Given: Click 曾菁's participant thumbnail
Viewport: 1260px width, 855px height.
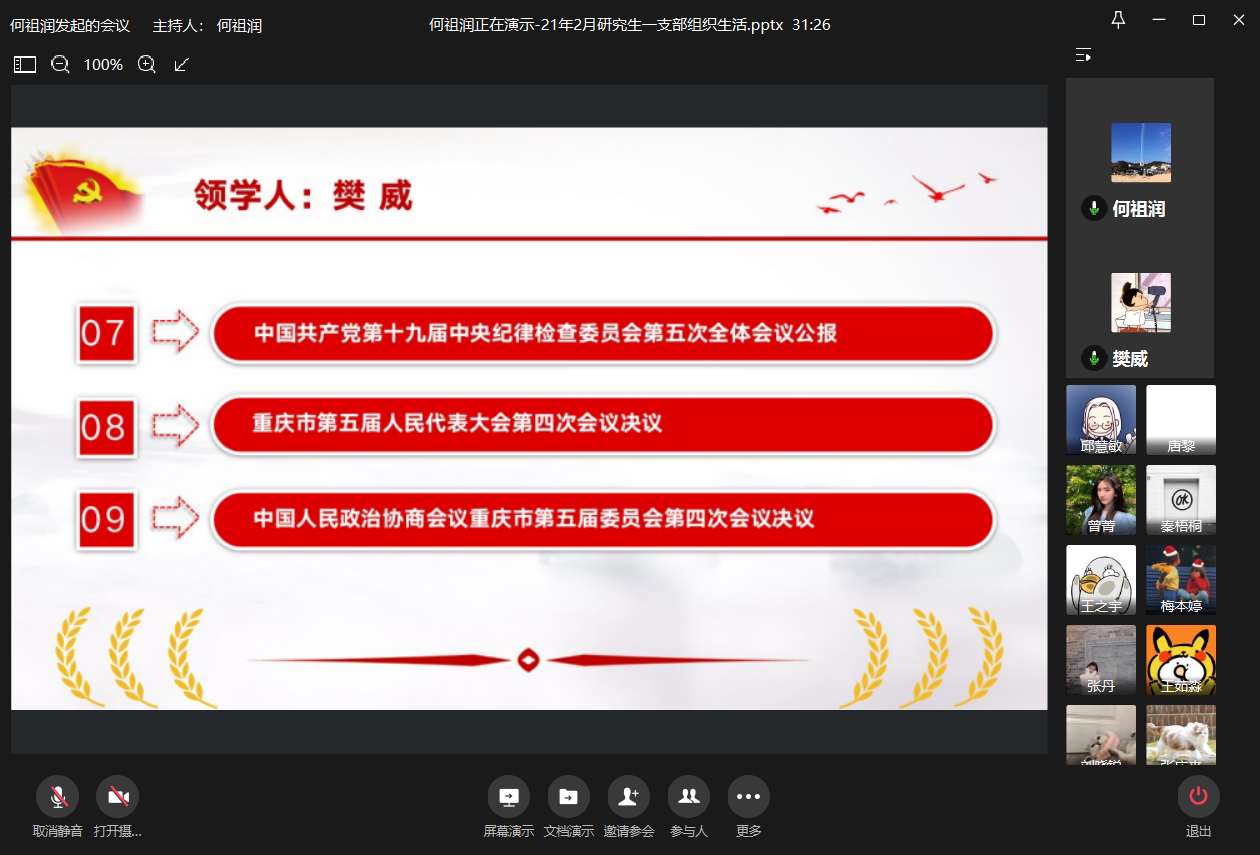Looking at the screenshot, I should pos(1101,499).
